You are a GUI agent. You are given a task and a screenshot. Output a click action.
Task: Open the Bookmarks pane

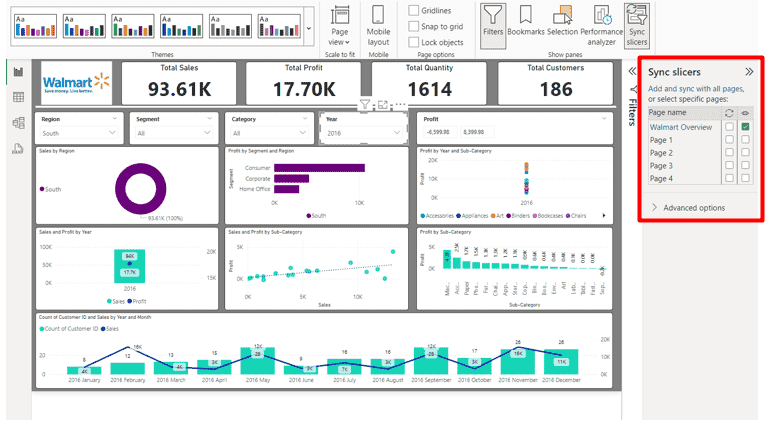[x=525, y=21]
